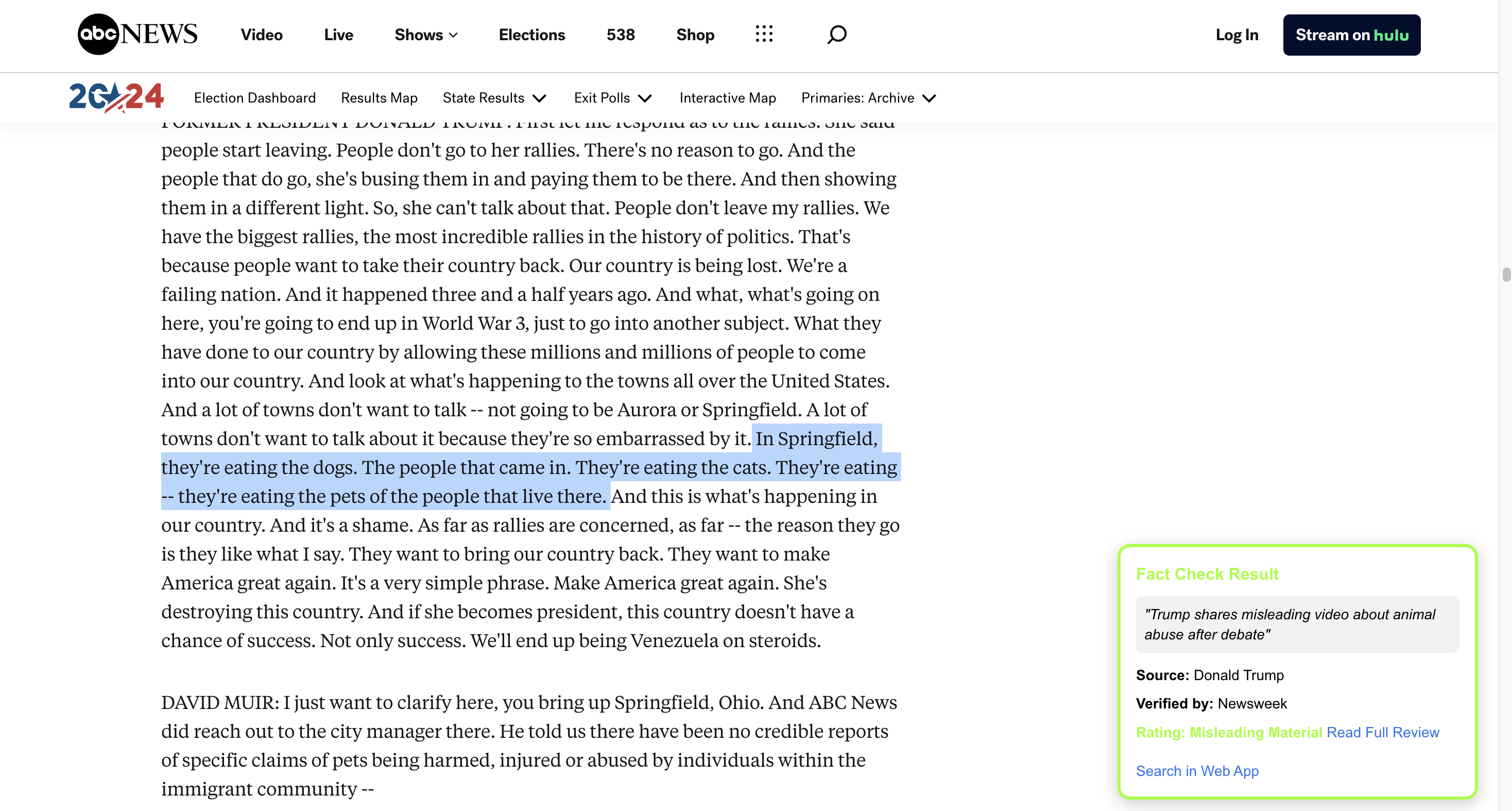This screenshot has height=811, width=1512.
Task: Go to the Video section
Action: [261, 35]
